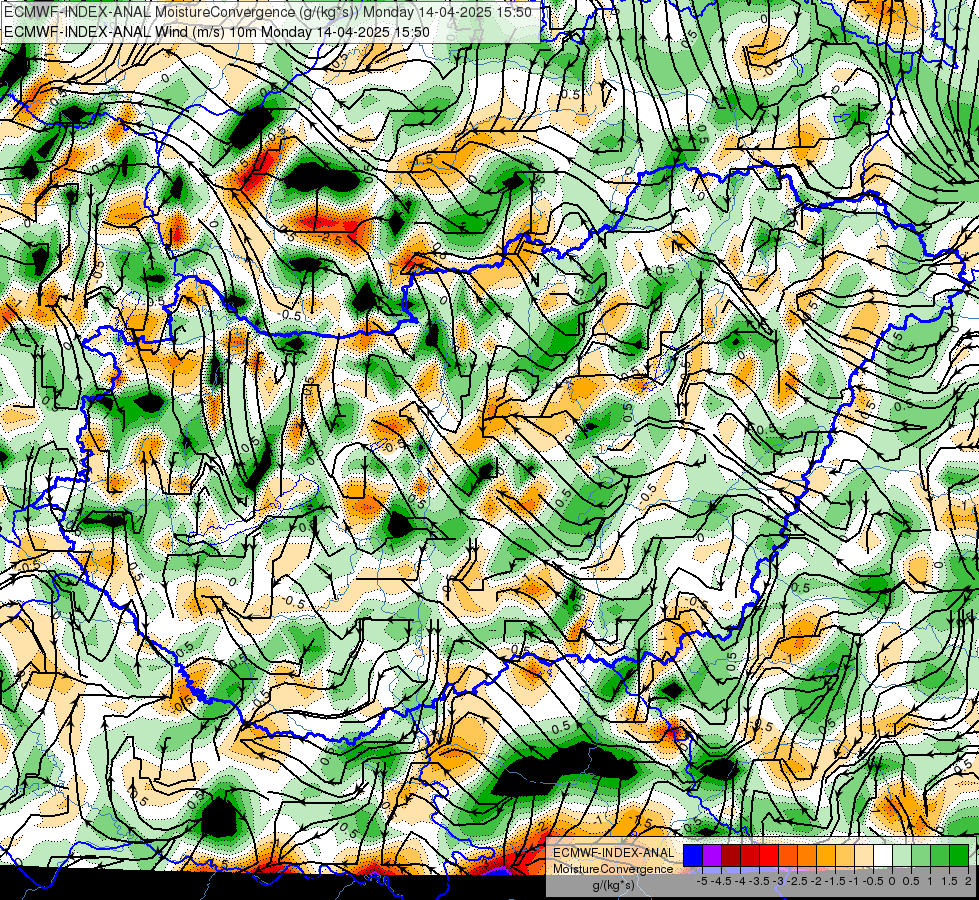This screenshot has height=900, width=979.
Task: Click MoistureConvergence label in legend box
Action: pyautogui.click(x=613, y=869)
